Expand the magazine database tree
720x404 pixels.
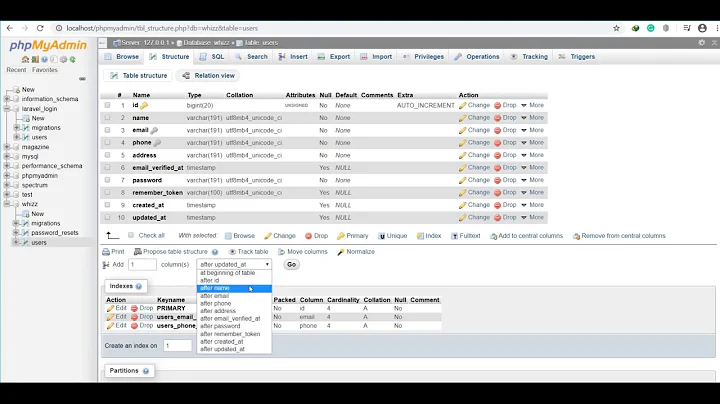click(7, 147)
